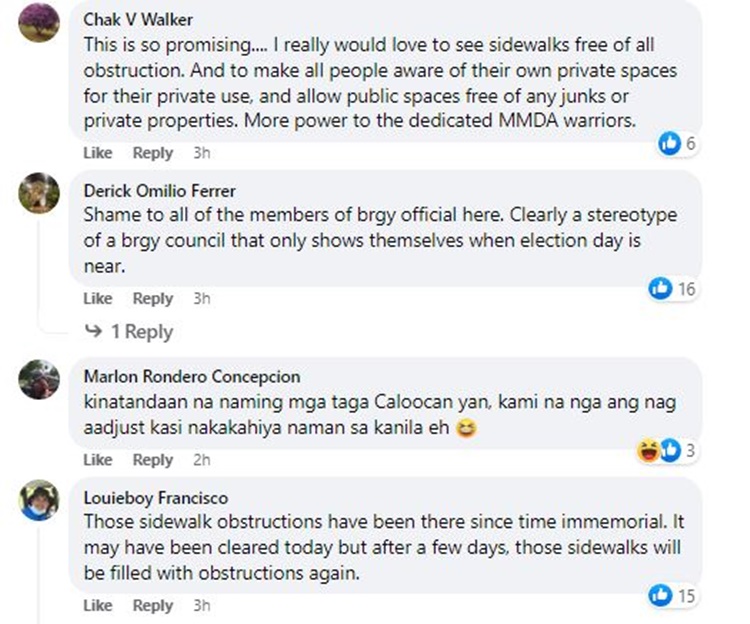Image resolution: width=750 pixels, height=624 pixels.
Task: Like Louieboy Francisco's comment
Action: [x=97, y=605]
